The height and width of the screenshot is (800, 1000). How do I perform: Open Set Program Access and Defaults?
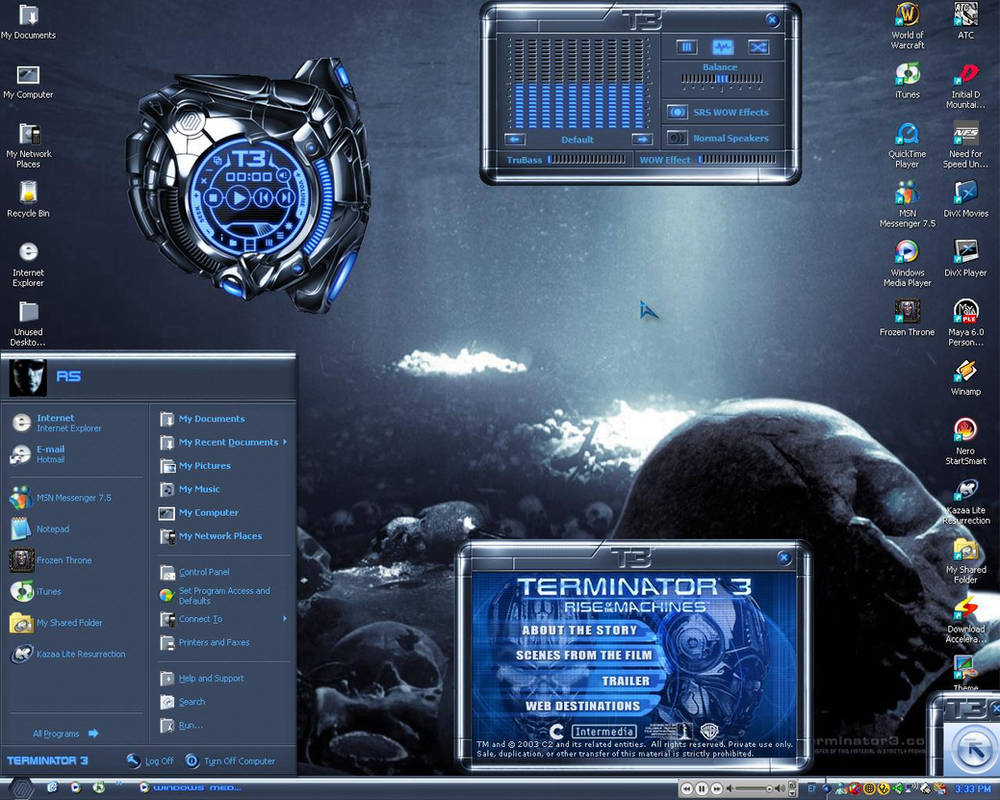[x=223, y=596]
